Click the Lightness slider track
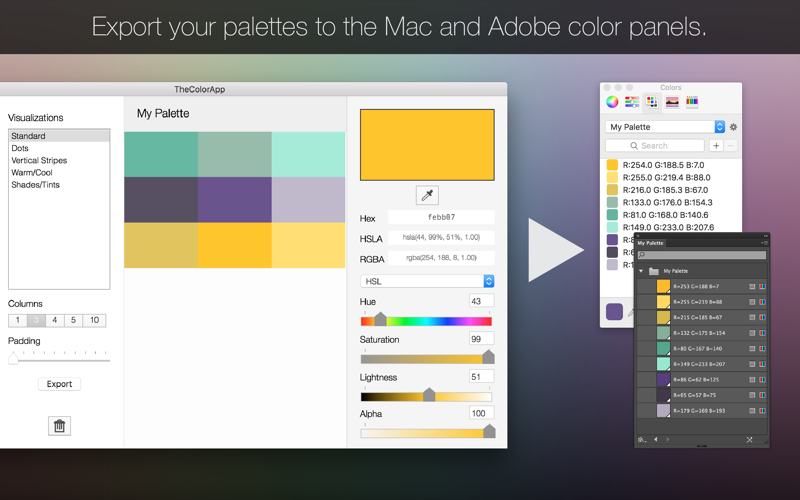This screenshot has width=800, height=500. click(x=426, y=397)
